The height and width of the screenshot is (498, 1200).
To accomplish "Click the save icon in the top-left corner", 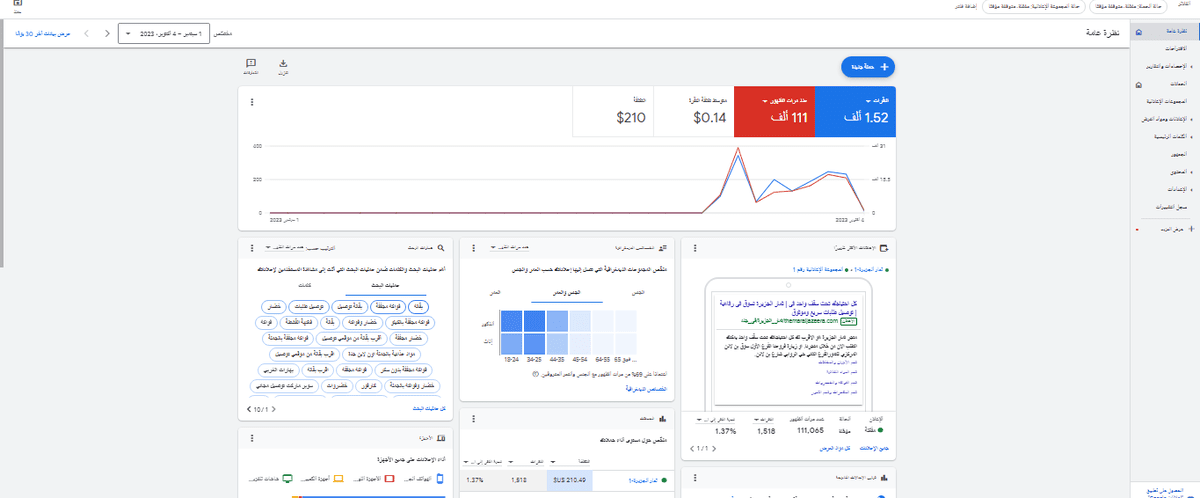I will (x=17, y=6).
